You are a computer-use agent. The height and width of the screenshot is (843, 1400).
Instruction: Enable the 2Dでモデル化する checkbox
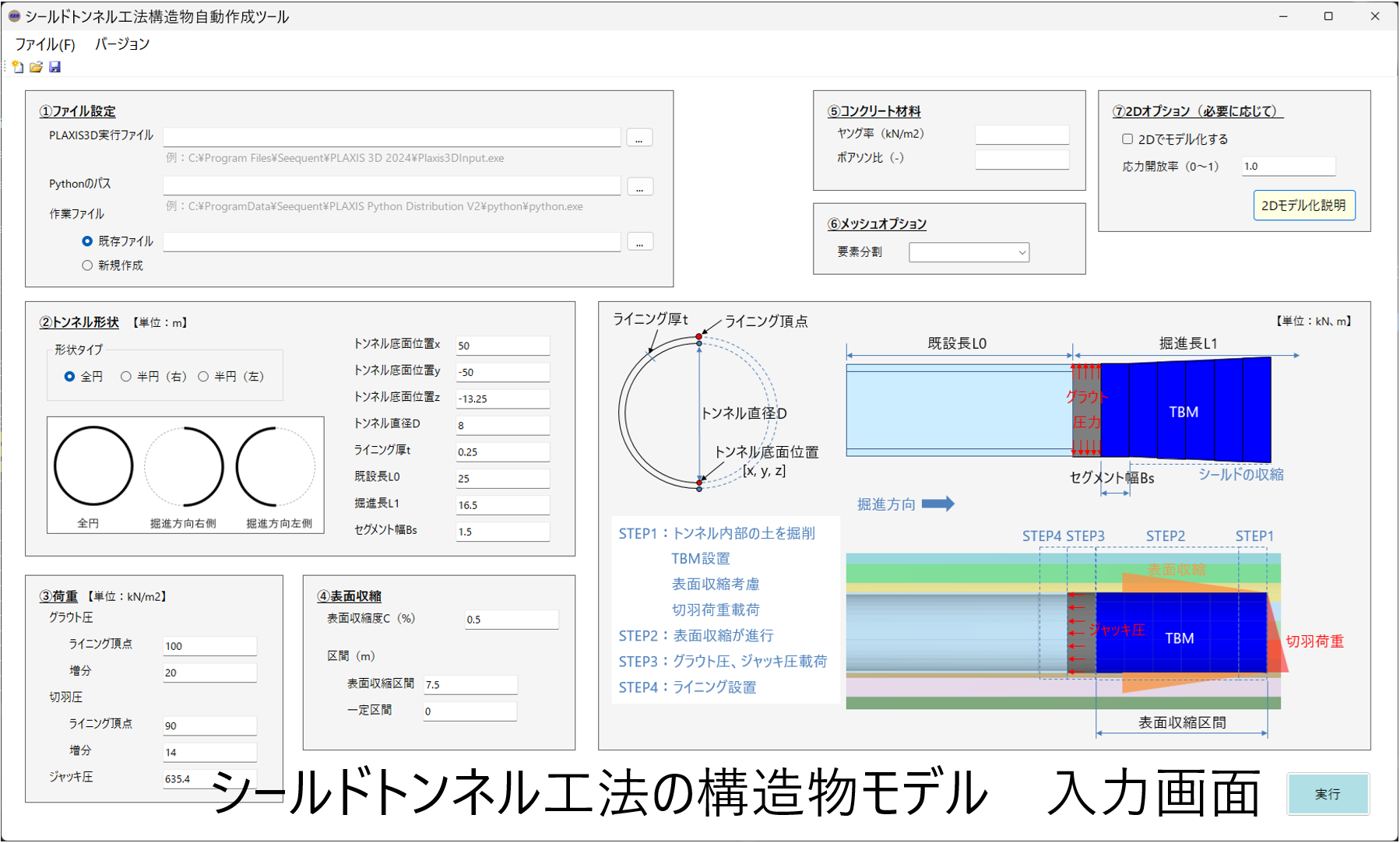click(x=1127, y=139)
